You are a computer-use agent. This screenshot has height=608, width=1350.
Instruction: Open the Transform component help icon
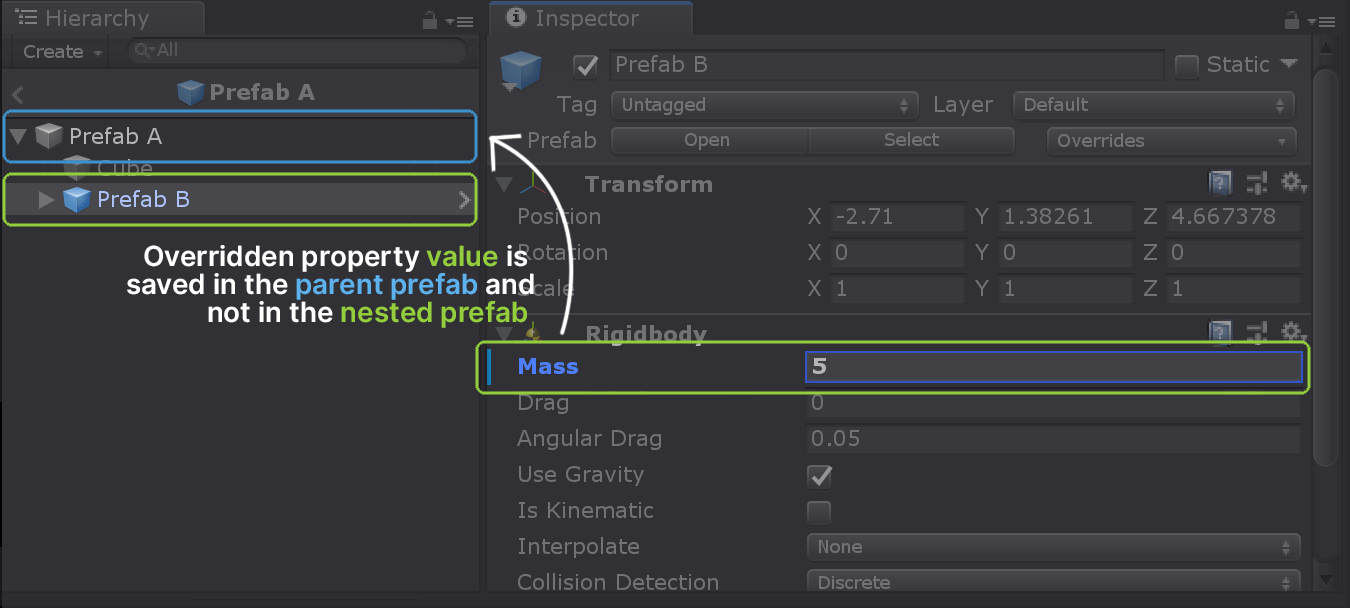1220,183
